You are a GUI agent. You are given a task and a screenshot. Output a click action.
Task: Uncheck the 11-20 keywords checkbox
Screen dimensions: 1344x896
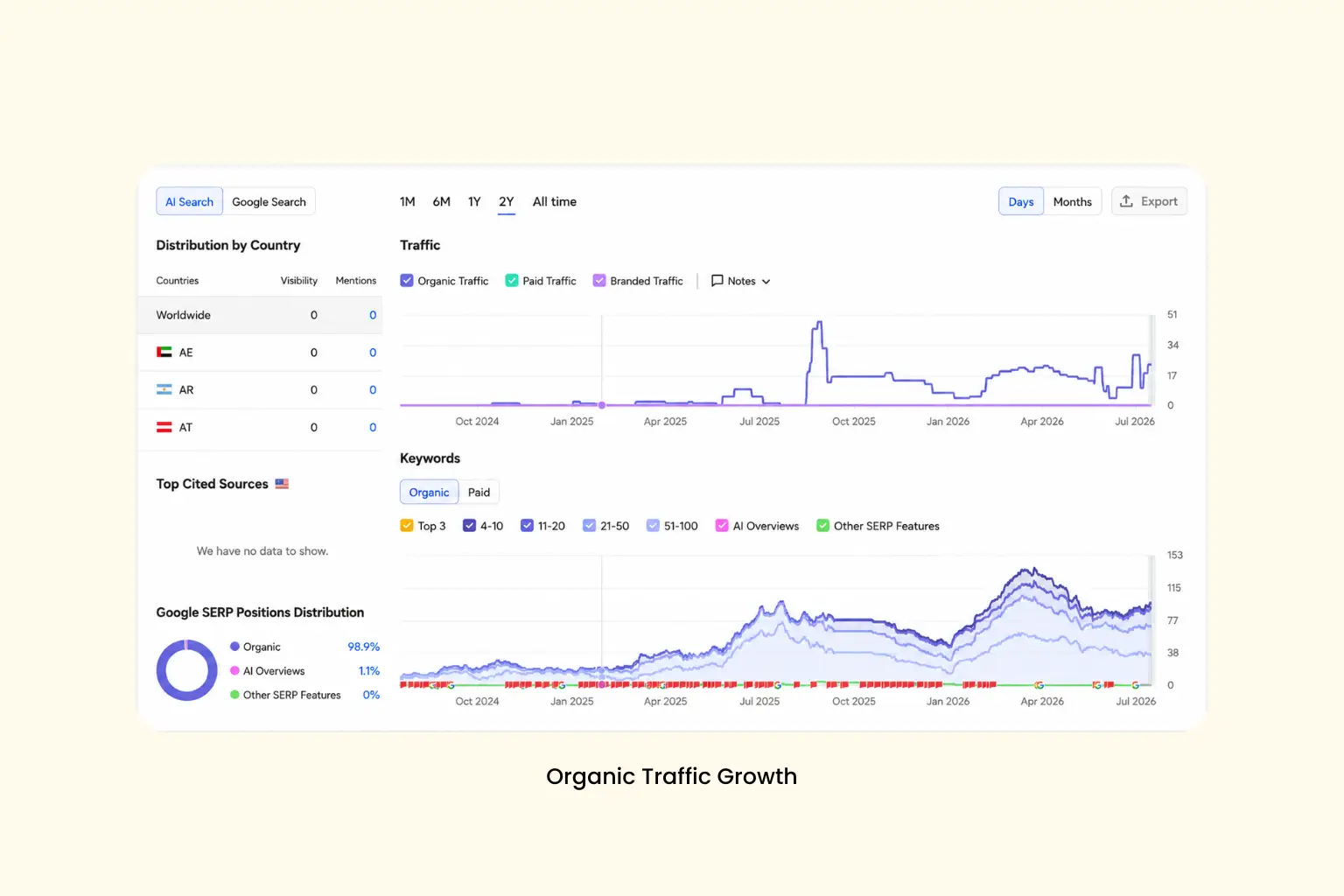pyautogui.click(x=527, y=526)
